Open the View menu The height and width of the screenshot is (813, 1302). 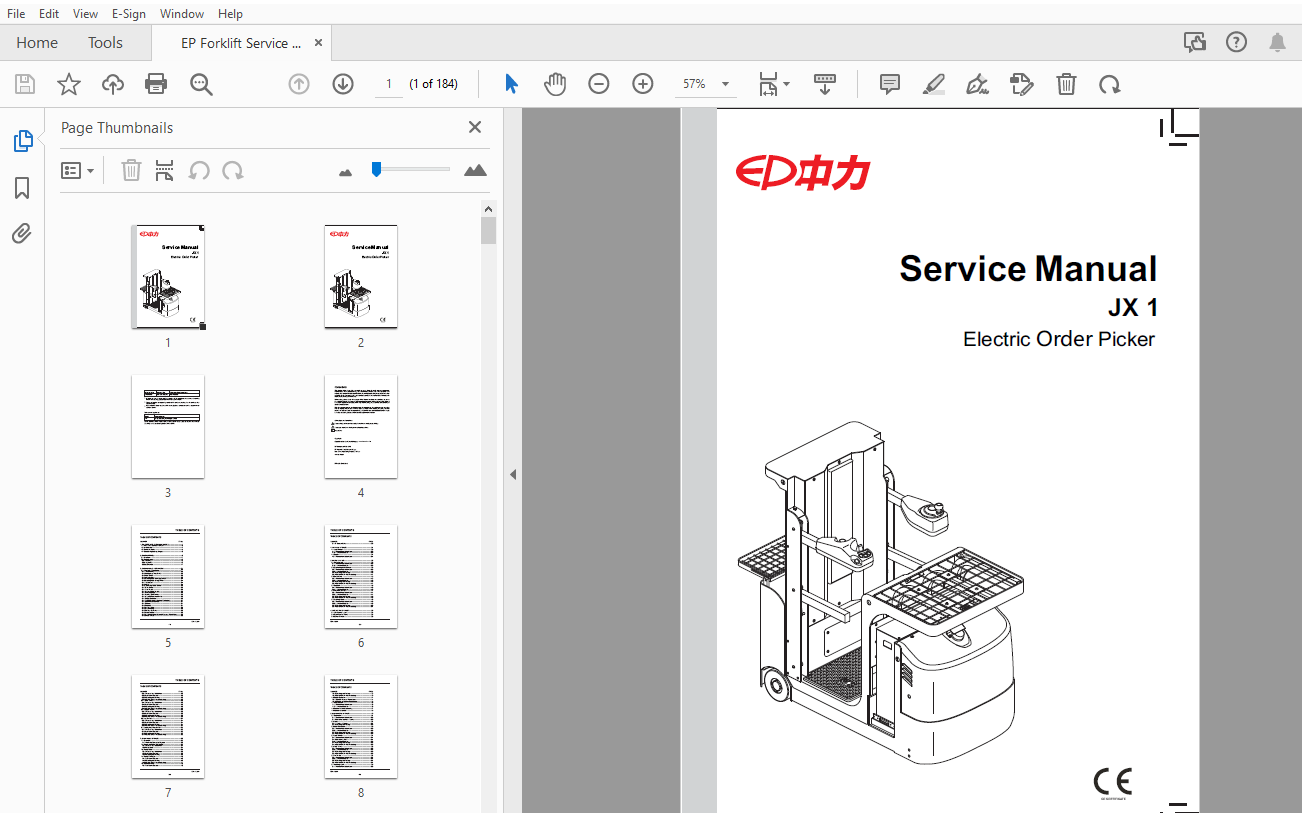pos(86,14)
